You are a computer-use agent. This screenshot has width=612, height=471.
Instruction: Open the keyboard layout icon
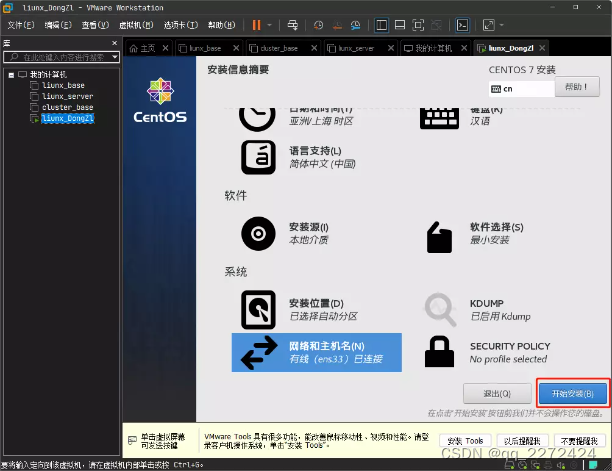coord(439,118)
